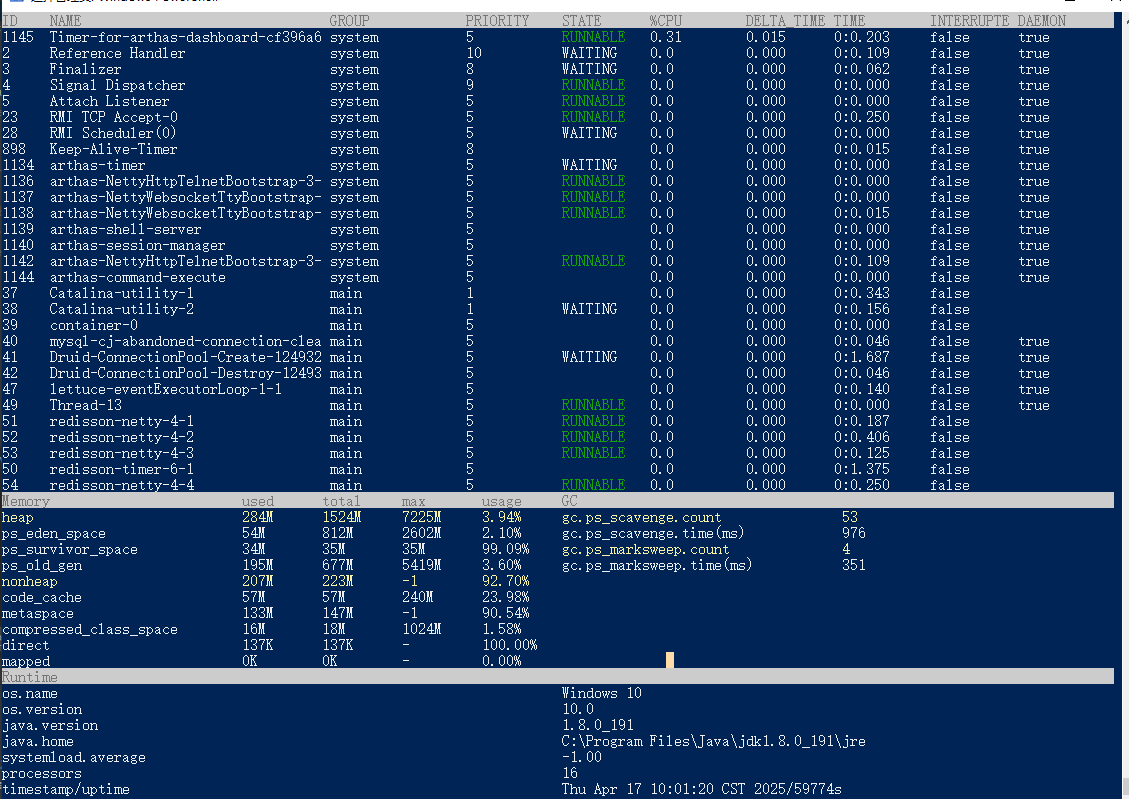Screen dimensions: 1129x799
Task: Click the ps_eden_space row label
Action: pos(53,533)
